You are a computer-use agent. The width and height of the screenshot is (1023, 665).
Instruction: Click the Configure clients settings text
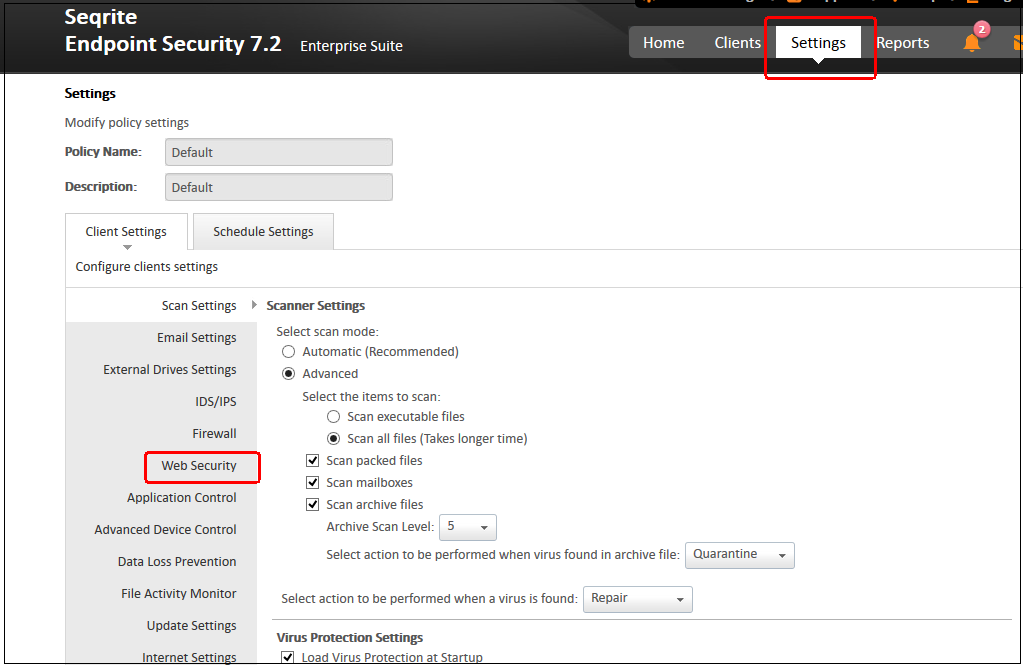pos(147,266)
